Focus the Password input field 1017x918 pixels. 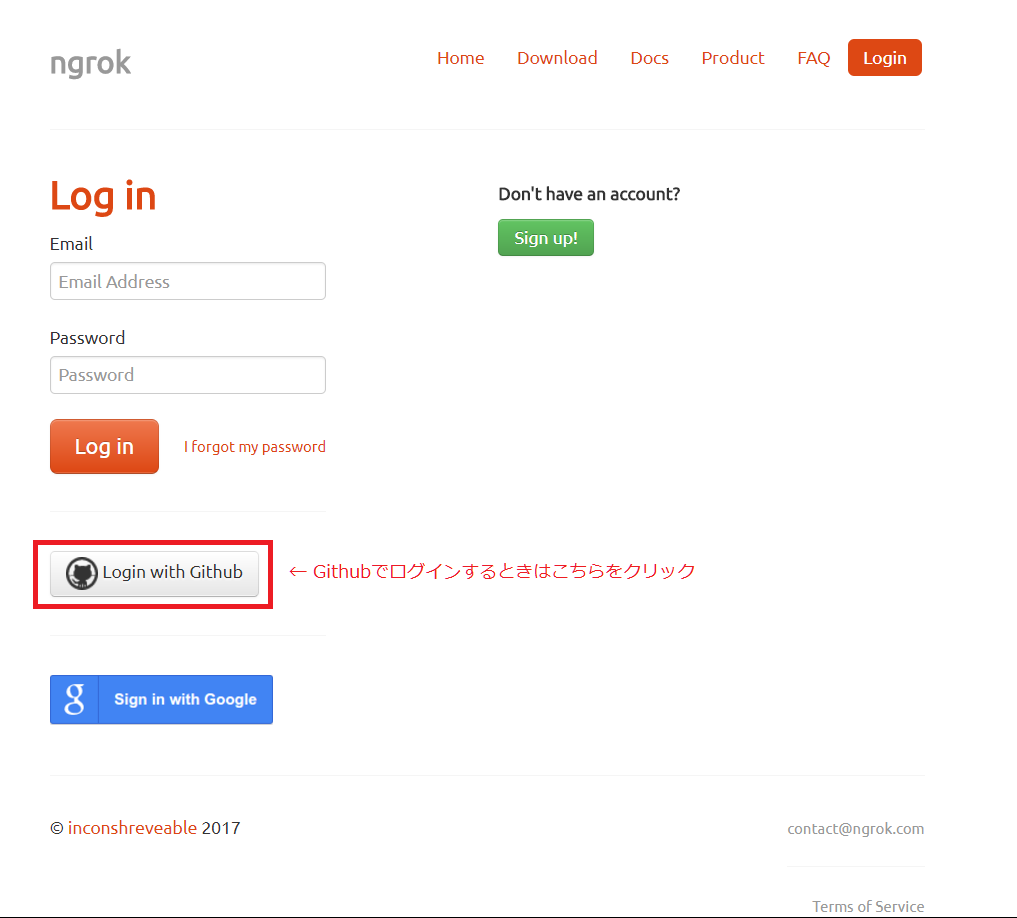(x=188, y=375)
